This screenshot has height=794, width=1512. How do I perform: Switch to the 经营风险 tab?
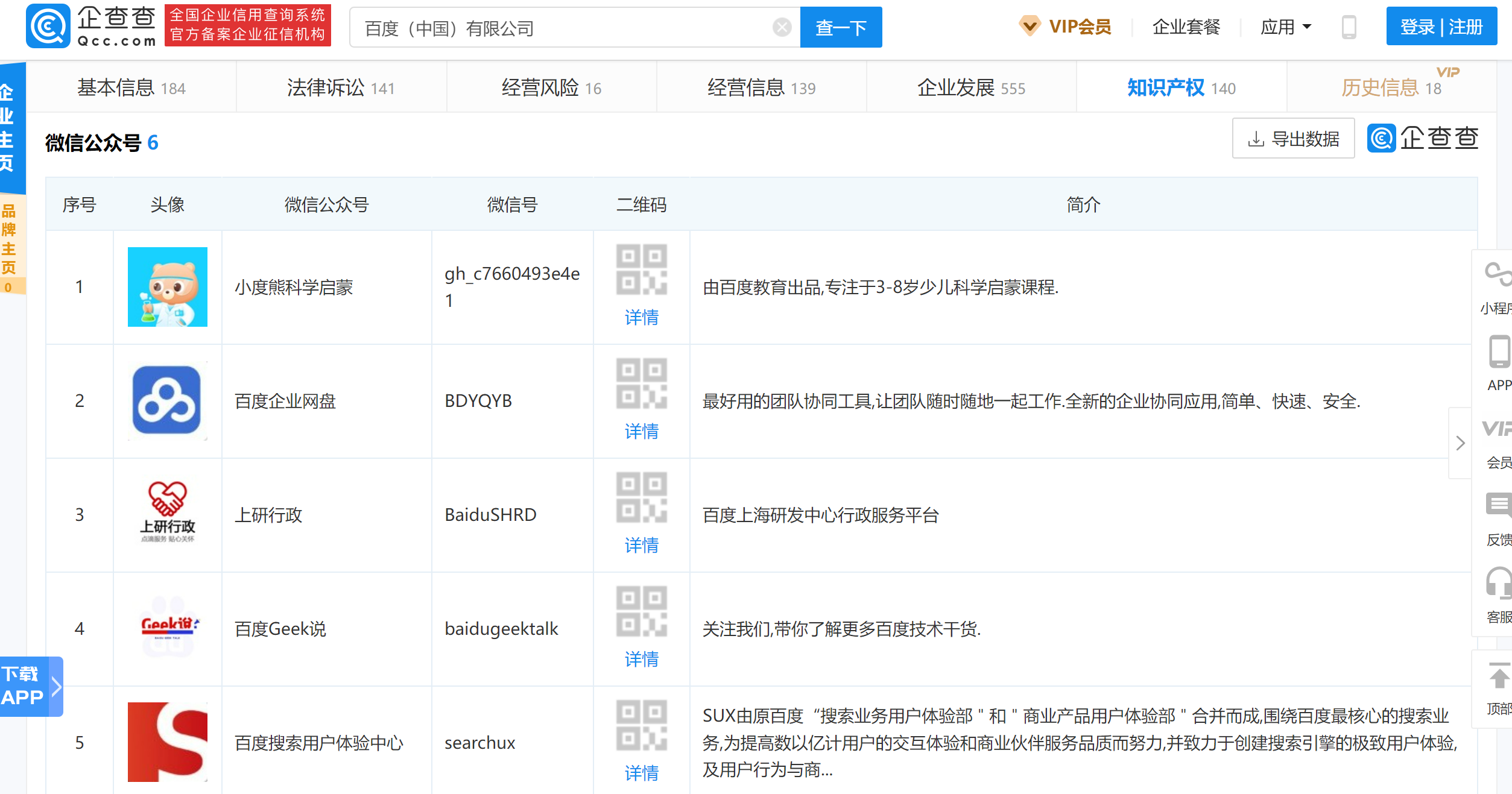pyautogui.click(x=551, y=88)
